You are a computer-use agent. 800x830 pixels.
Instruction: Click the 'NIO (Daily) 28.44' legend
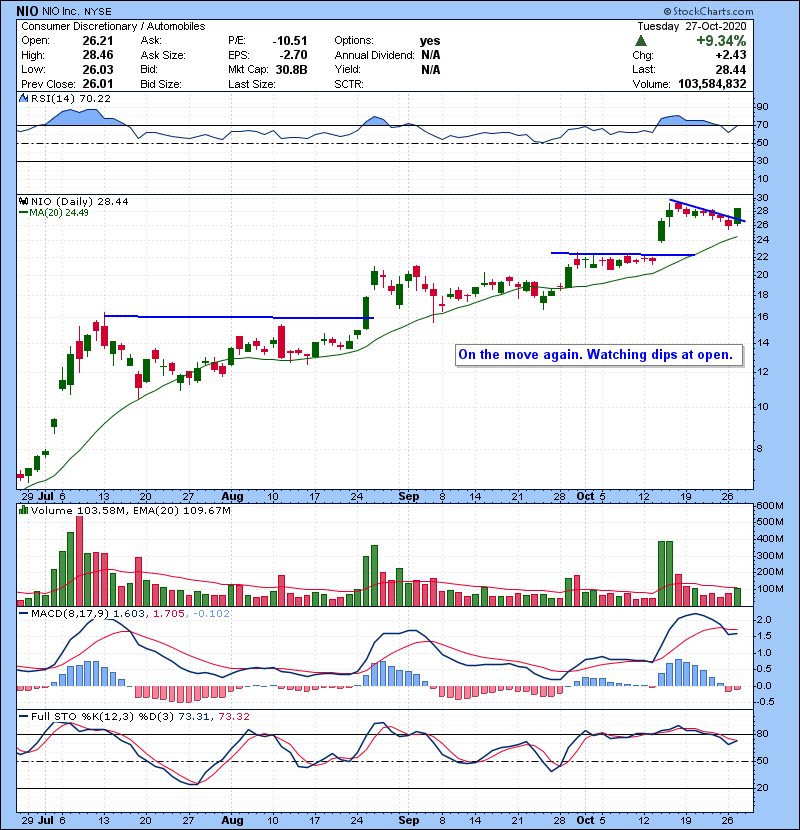[79, 201]
